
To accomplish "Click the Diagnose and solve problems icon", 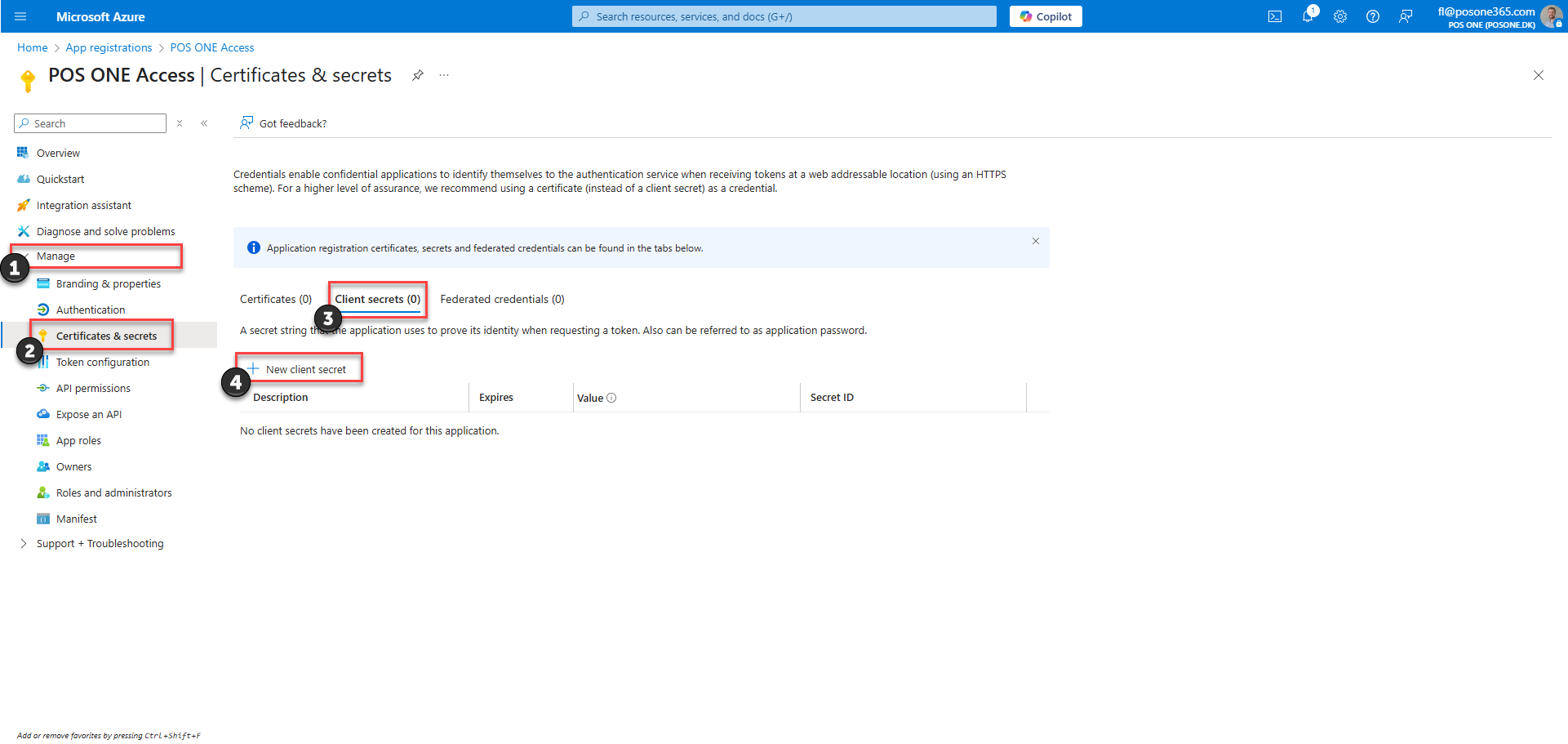I will (x=23, y=231).
